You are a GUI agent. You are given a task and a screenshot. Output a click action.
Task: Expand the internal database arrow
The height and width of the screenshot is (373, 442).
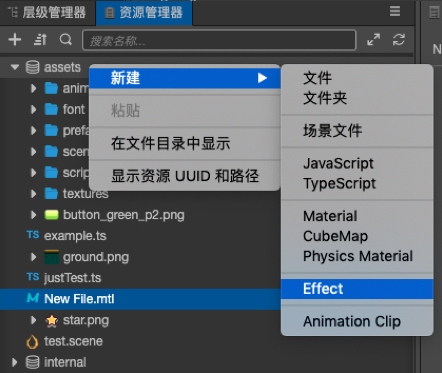[x=15, y=362]
